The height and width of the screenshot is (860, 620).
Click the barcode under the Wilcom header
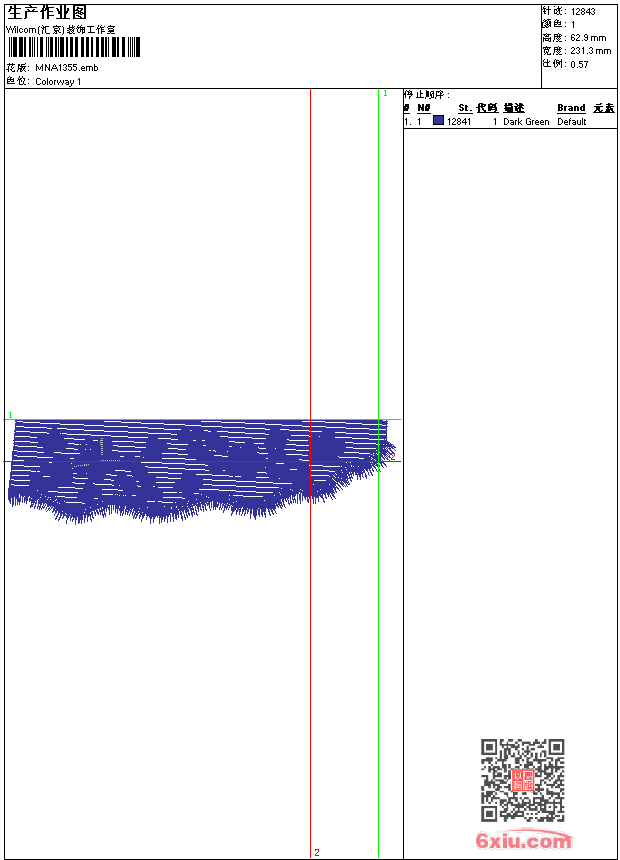click(74, 47)
